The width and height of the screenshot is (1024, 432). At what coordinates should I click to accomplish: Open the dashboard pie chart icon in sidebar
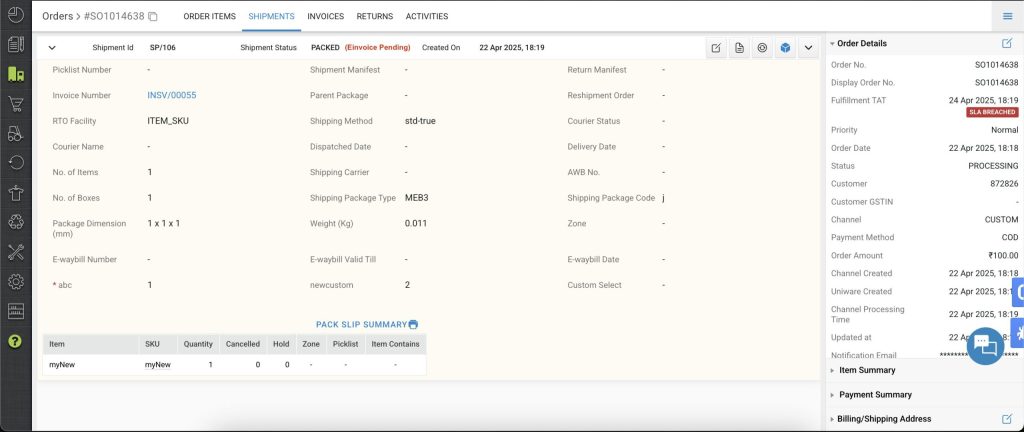(15, 16)
